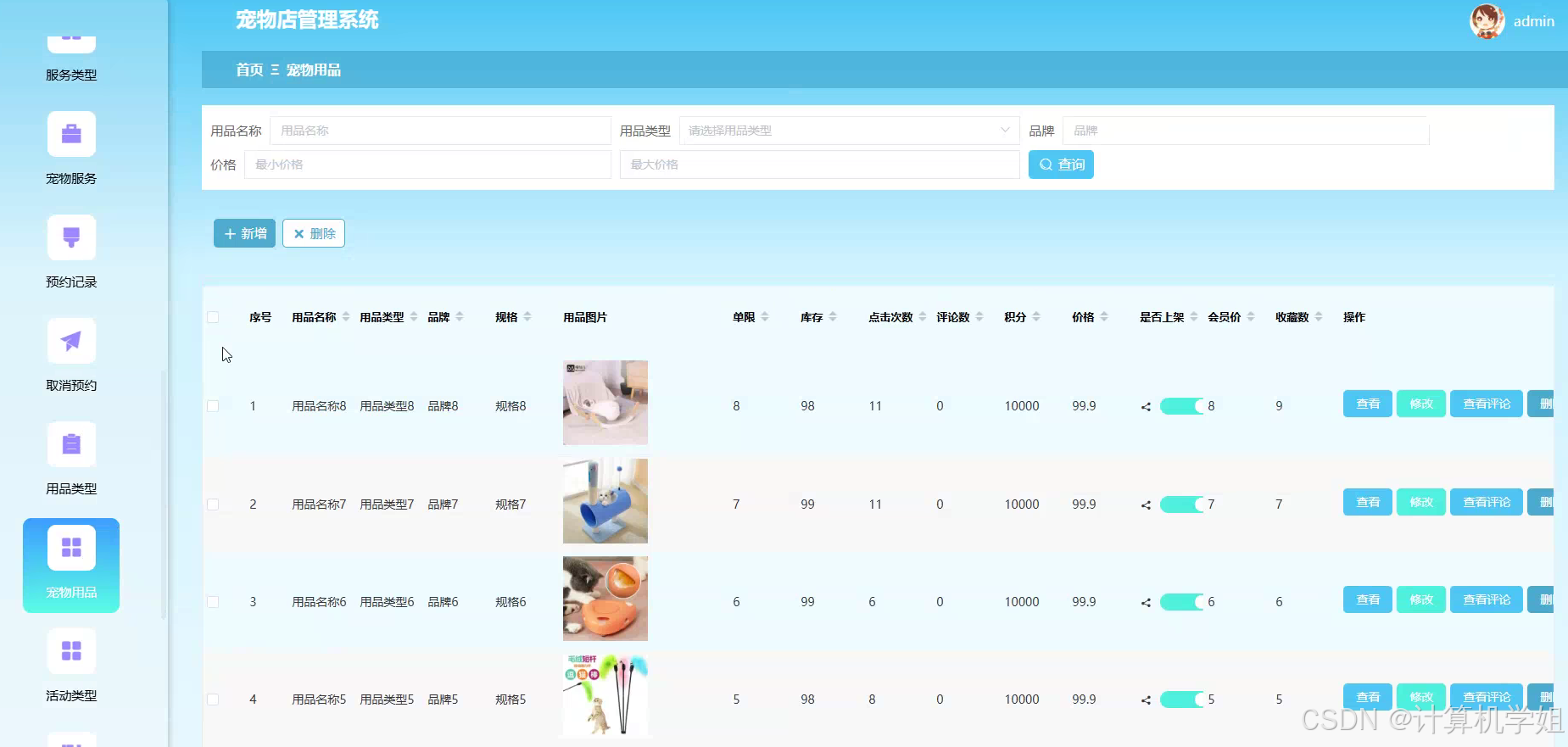Screen dimensions: 1568x747
Task: Sort by 是否上架 column arrows
Action: tap(1194, 317)
